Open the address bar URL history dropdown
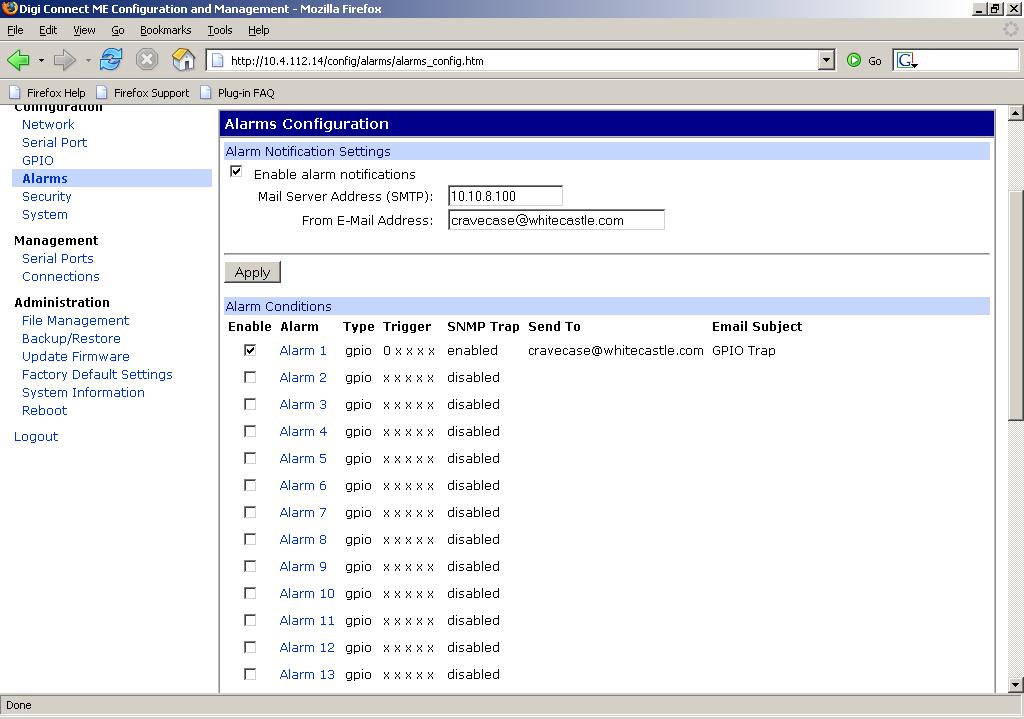Viewport: 1024px width, 719px height. (x=826, y=60)
